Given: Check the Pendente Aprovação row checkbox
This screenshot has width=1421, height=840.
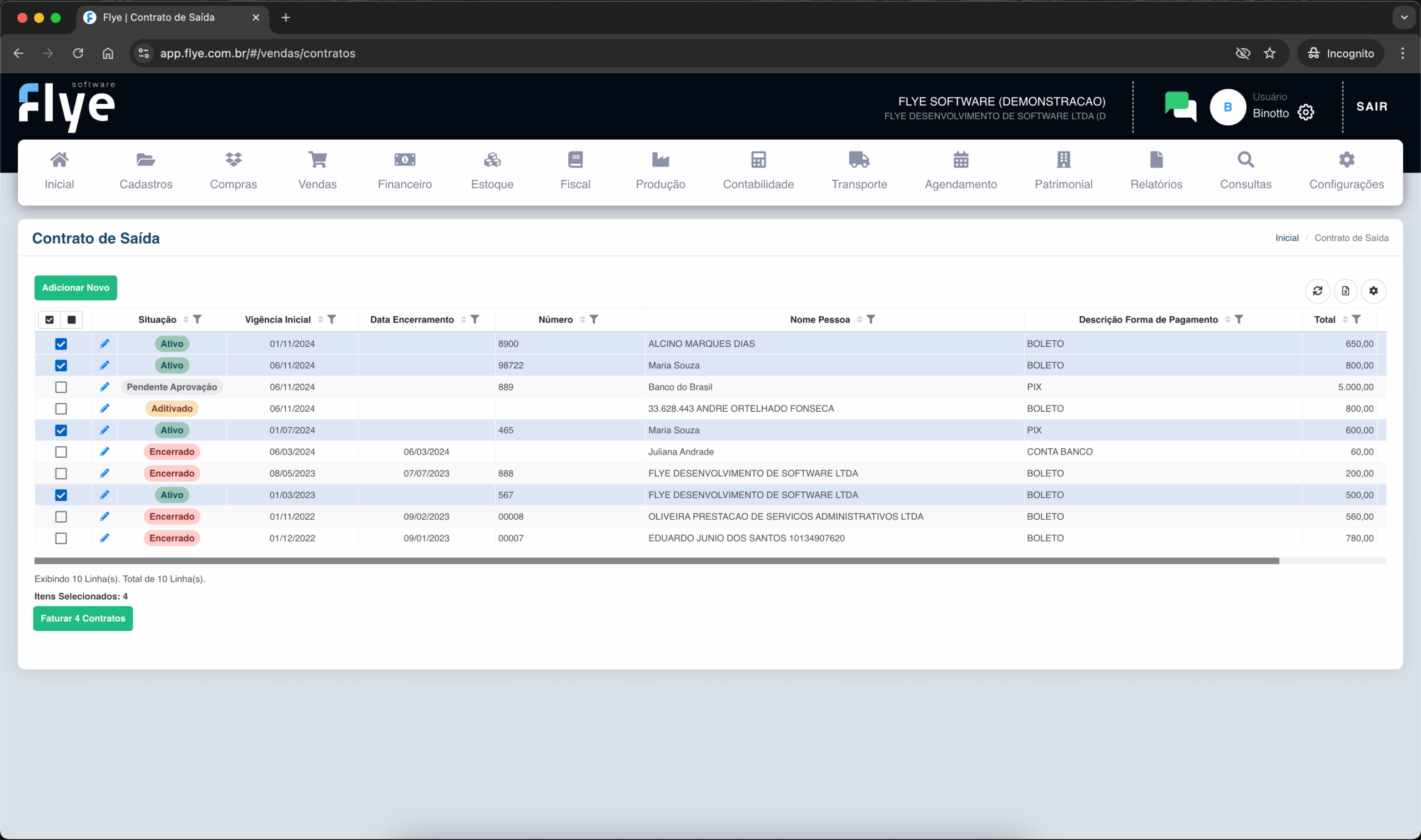Looking at the screenshot, I should coord(61,387).
